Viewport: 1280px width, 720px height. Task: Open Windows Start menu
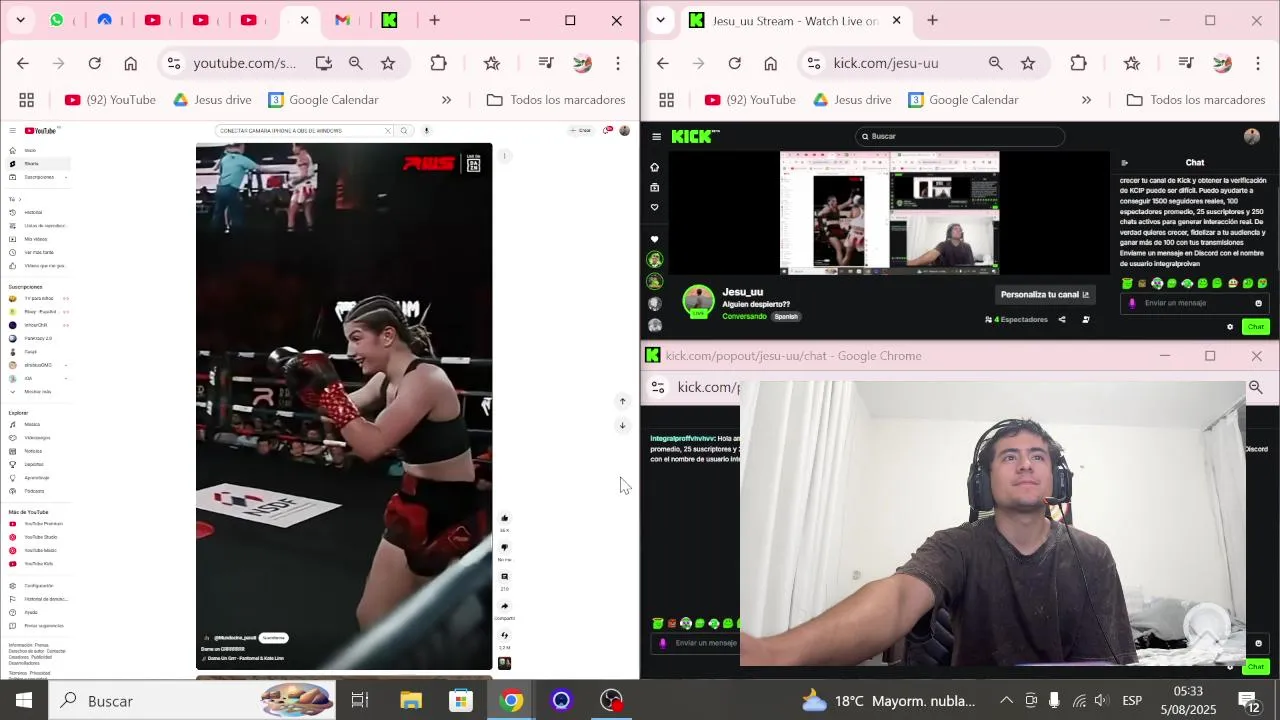[23, 701]
